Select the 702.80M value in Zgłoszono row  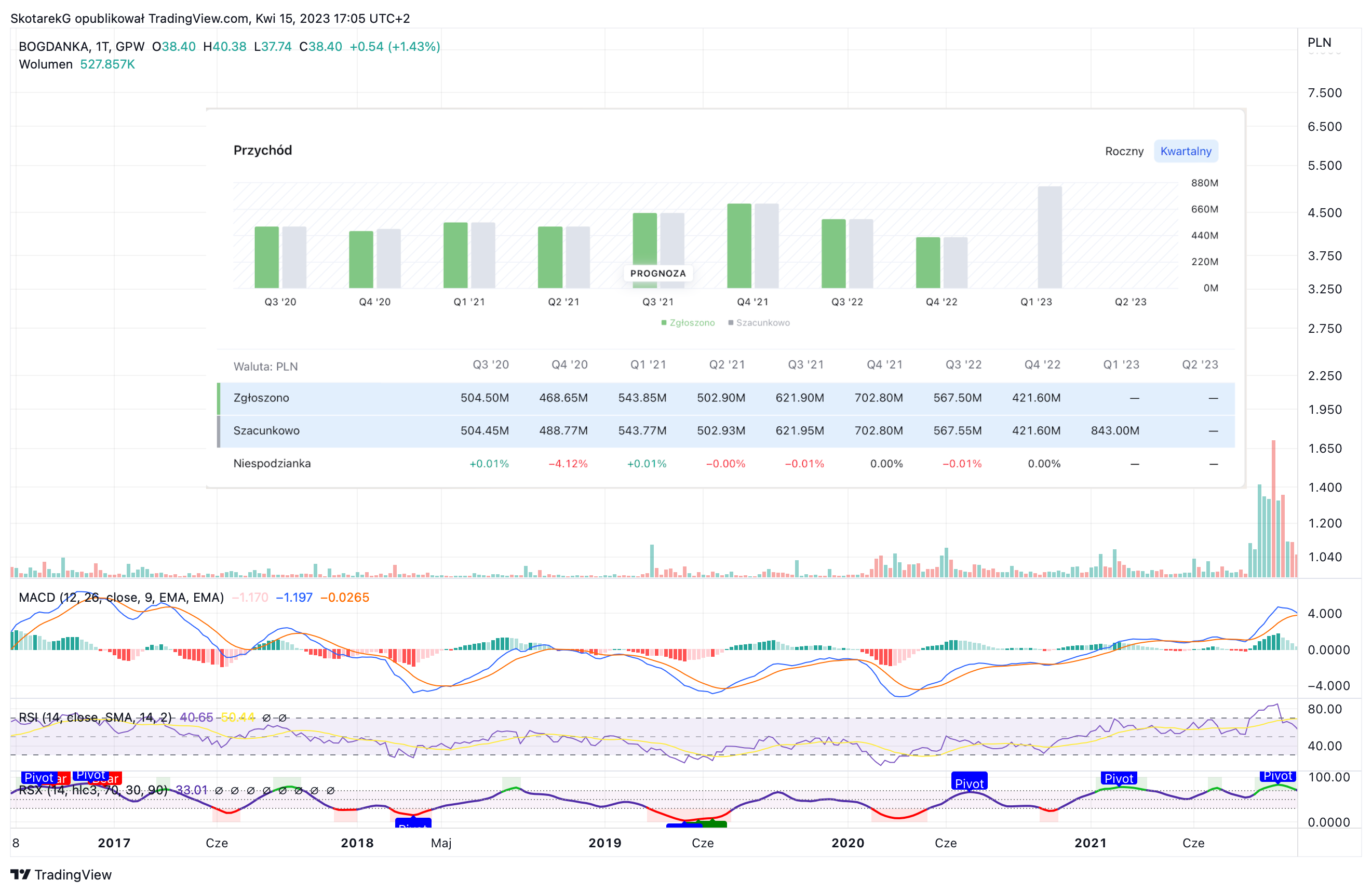pyautogui.click(x=878, y=398)
